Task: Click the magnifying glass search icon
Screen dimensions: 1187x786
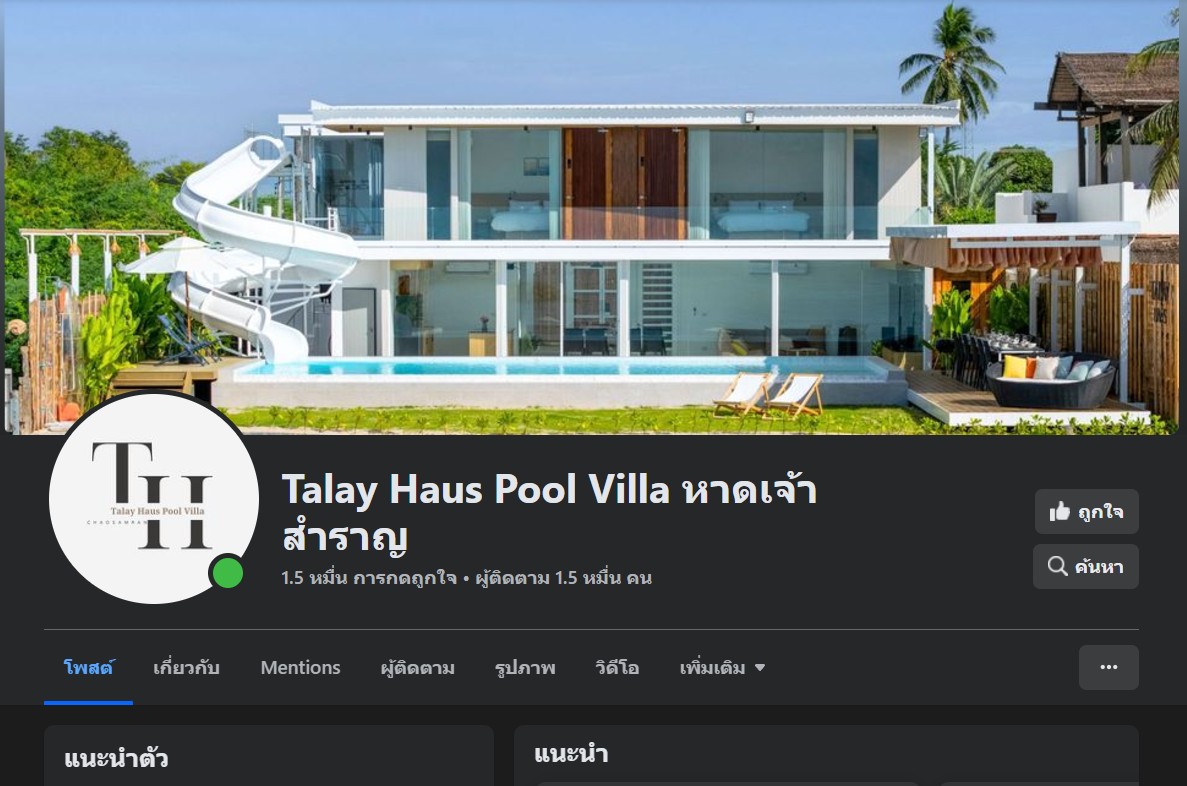Action: pyautogui.click(x=1057, y=566)
